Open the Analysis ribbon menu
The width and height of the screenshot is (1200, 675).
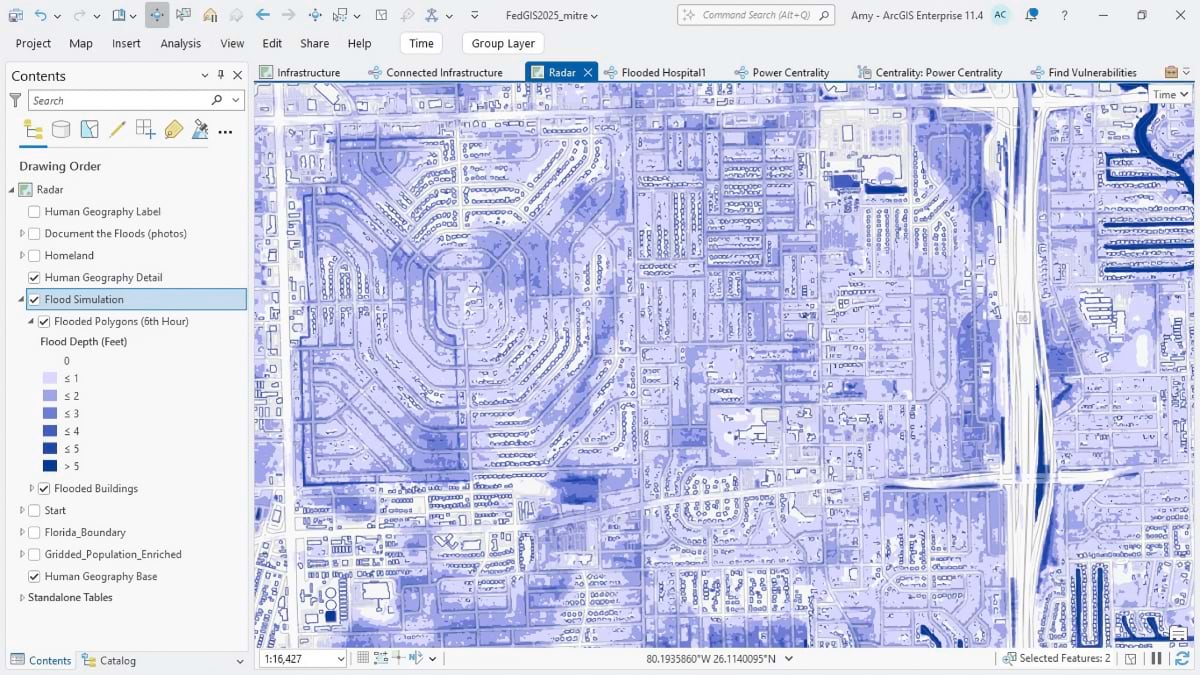coord(181,43)
